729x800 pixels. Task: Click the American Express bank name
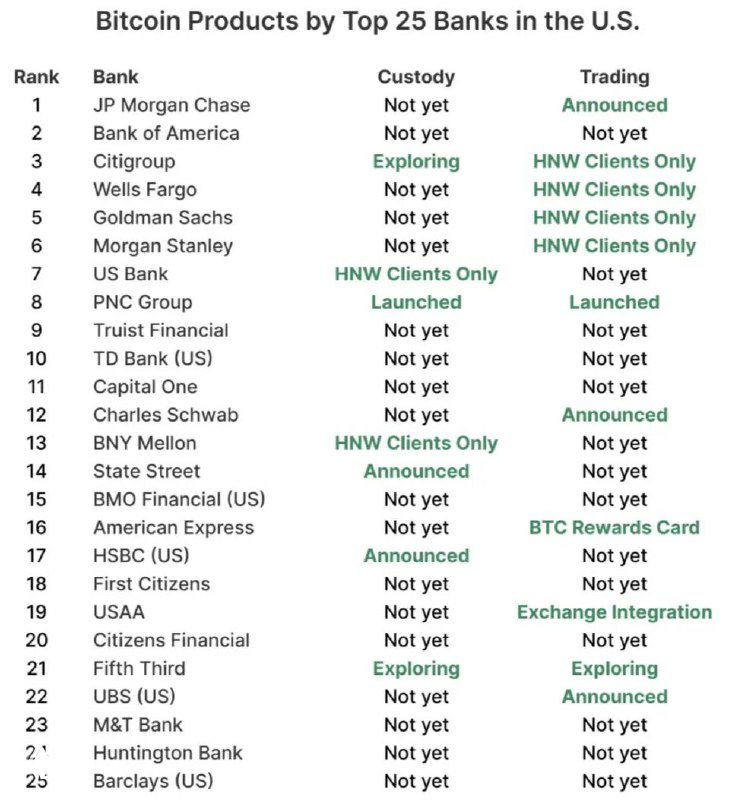click(173, 527)
